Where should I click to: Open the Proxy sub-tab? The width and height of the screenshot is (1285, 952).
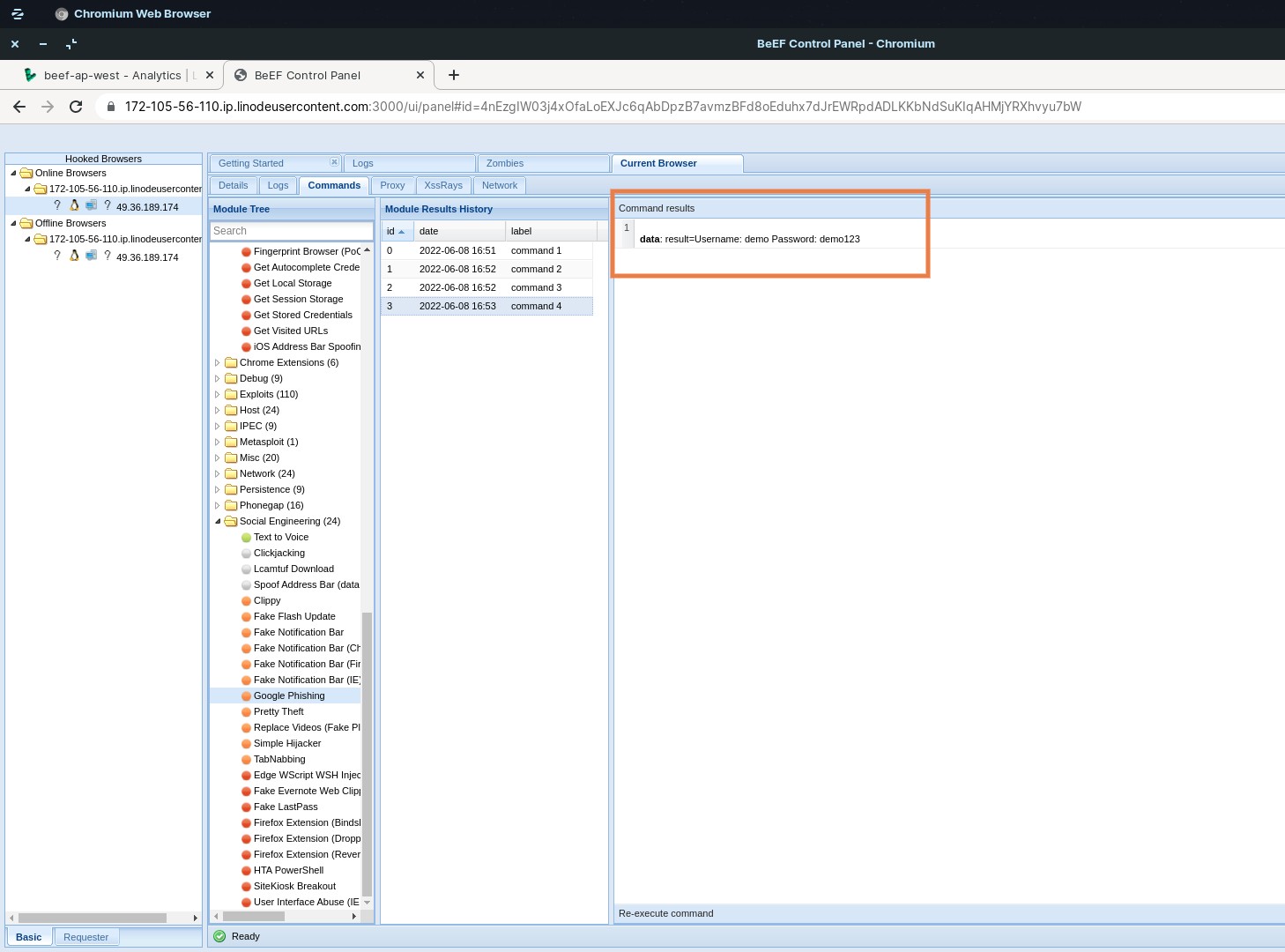coord(392,185)
